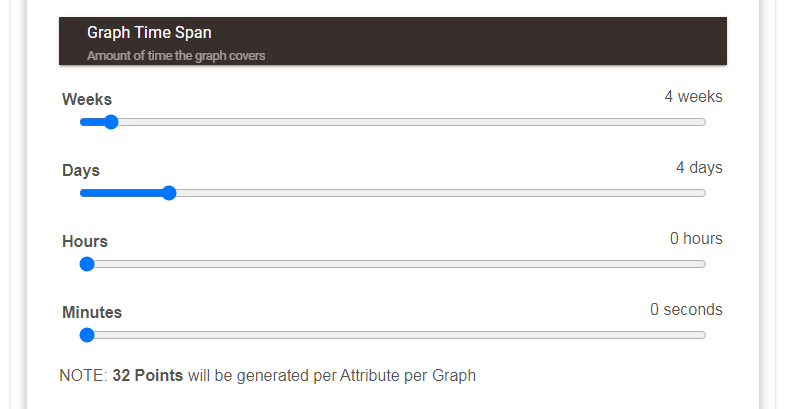Click the Weeks slider handle
Viewport: 811px width, 409px height.
point(111,122)
